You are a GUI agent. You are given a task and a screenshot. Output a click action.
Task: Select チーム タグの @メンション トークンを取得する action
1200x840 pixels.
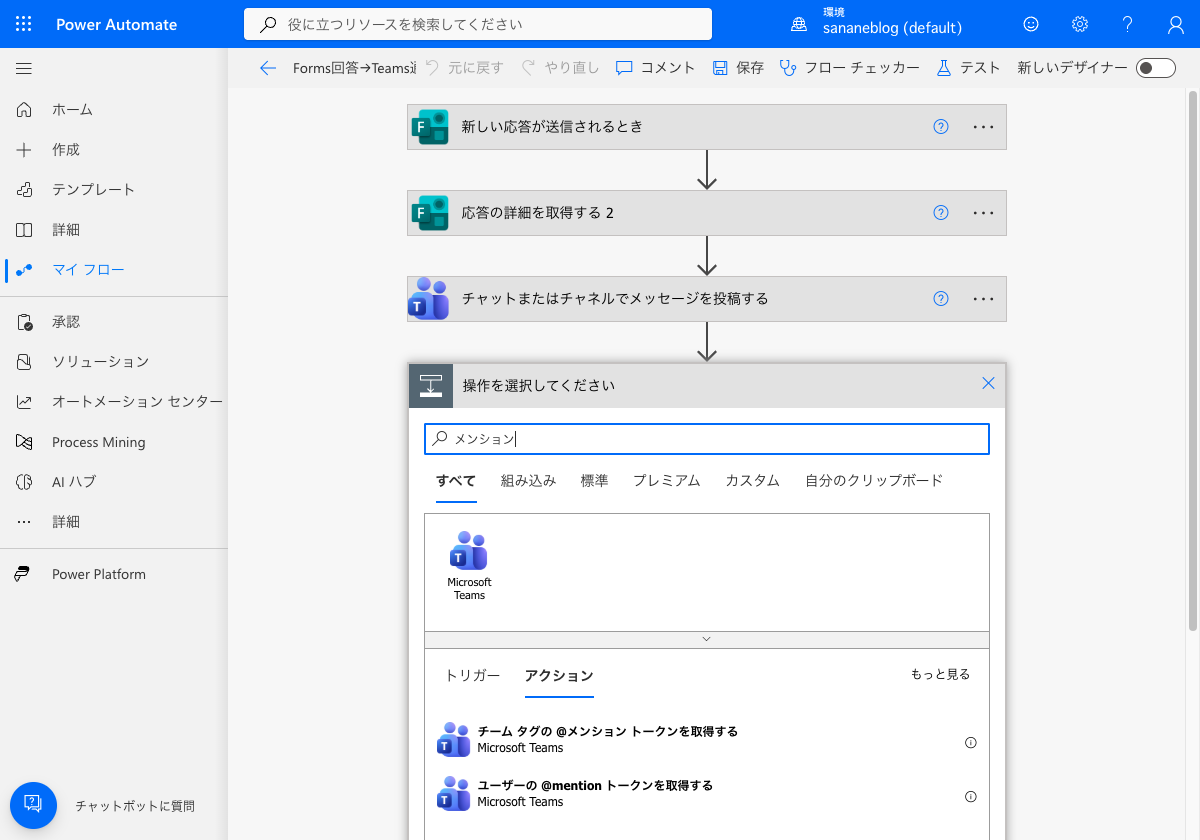click(706, 740)
